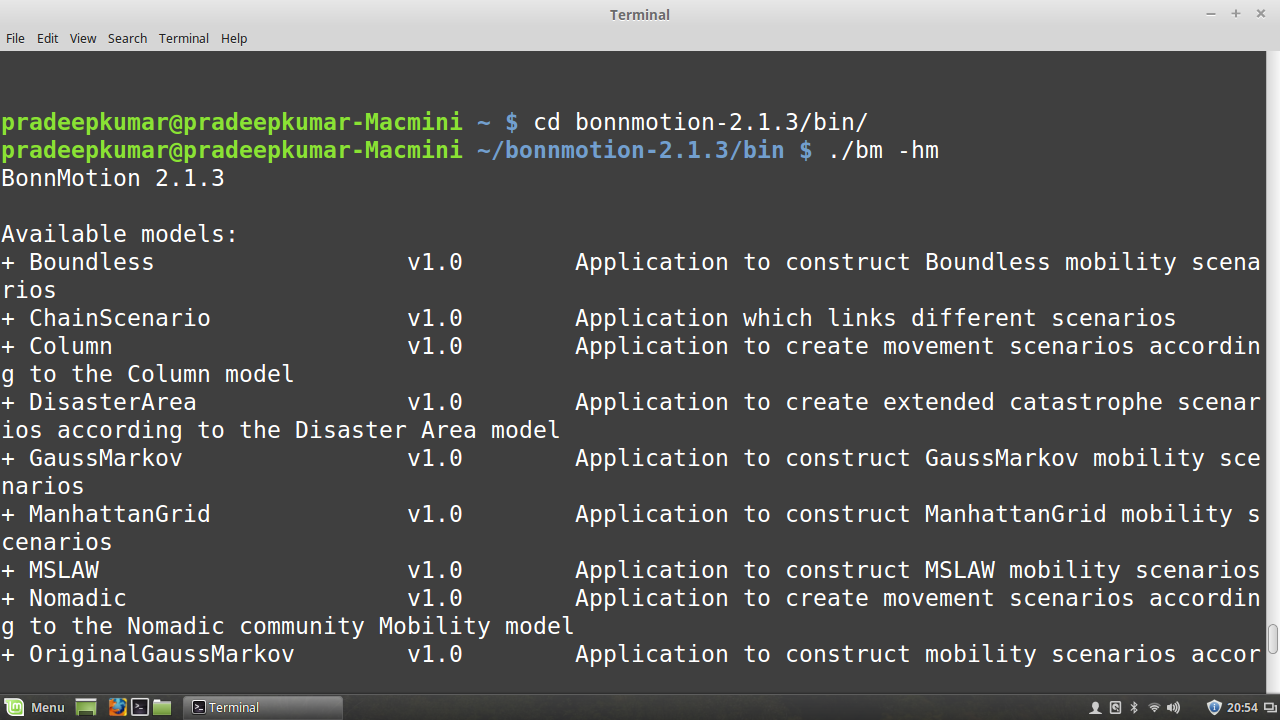Click the Show Desktop panel icon
Viewport: 1280px width, 720px height.
pyautogui.click(x=87, y=707)
